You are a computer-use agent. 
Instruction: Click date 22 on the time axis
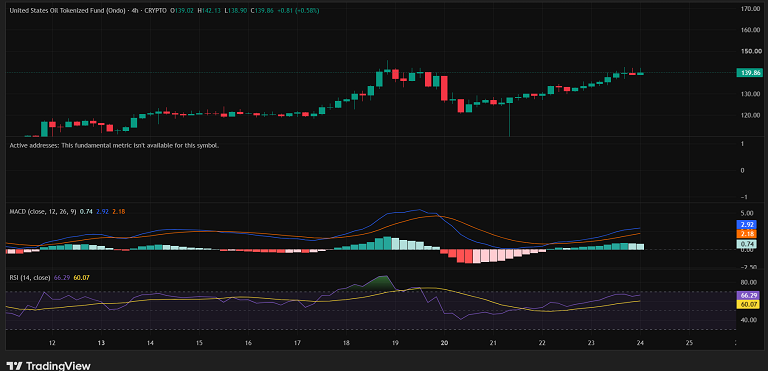542,343
